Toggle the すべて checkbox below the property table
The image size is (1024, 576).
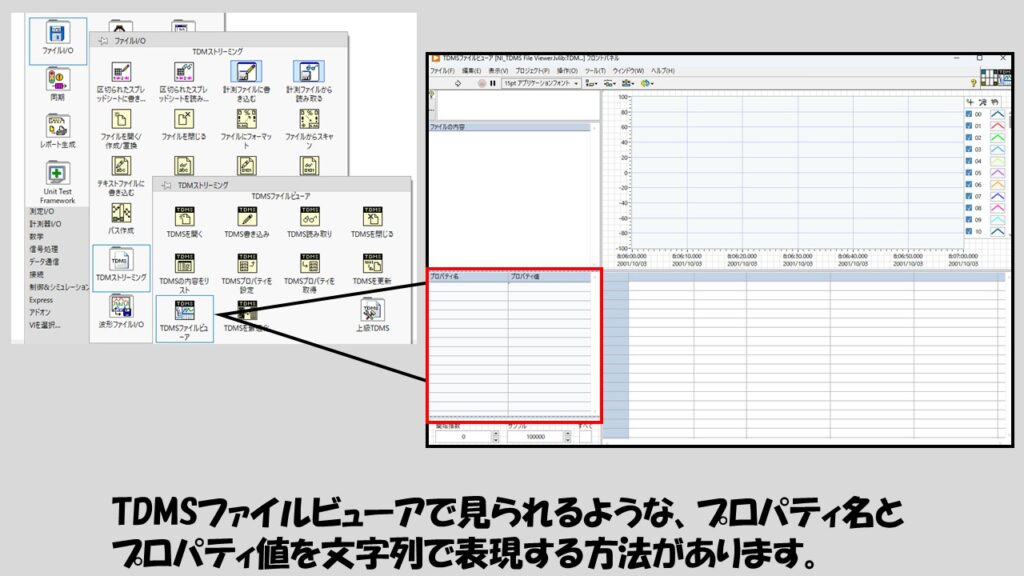point(585,437)
